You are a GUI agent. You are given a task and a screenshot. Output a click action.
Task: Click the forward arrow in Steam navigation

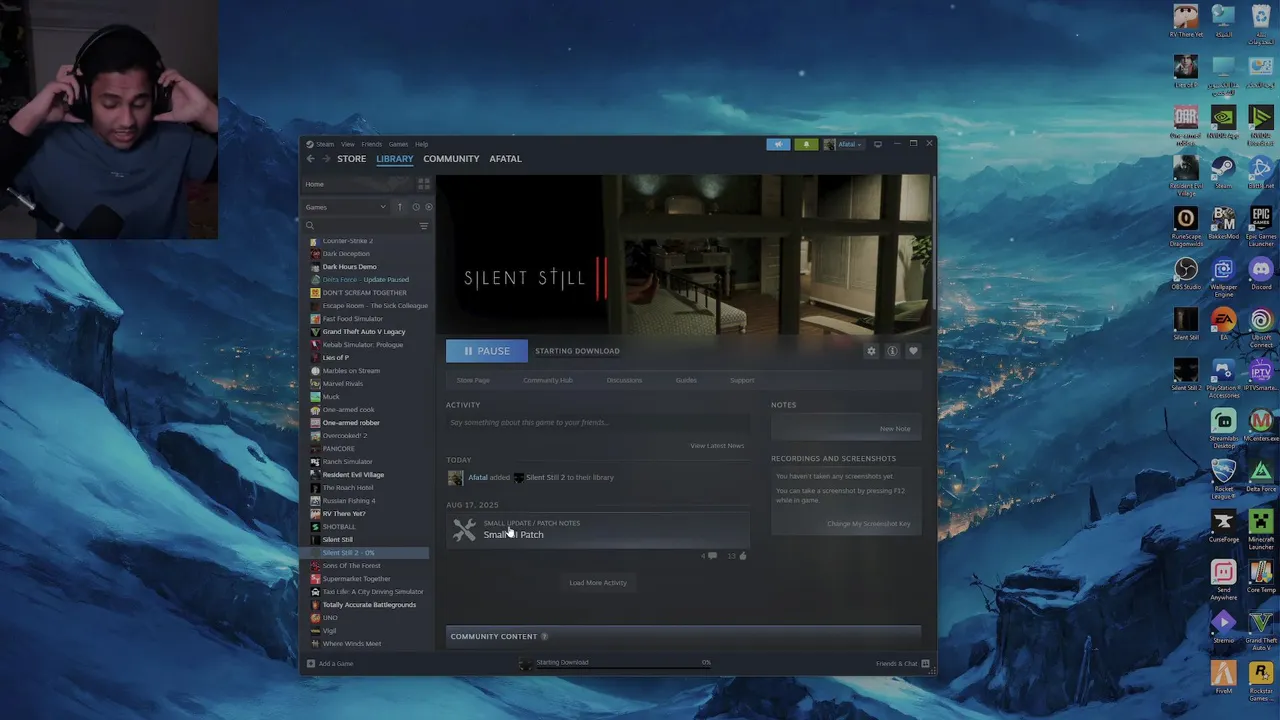point(325,159)
